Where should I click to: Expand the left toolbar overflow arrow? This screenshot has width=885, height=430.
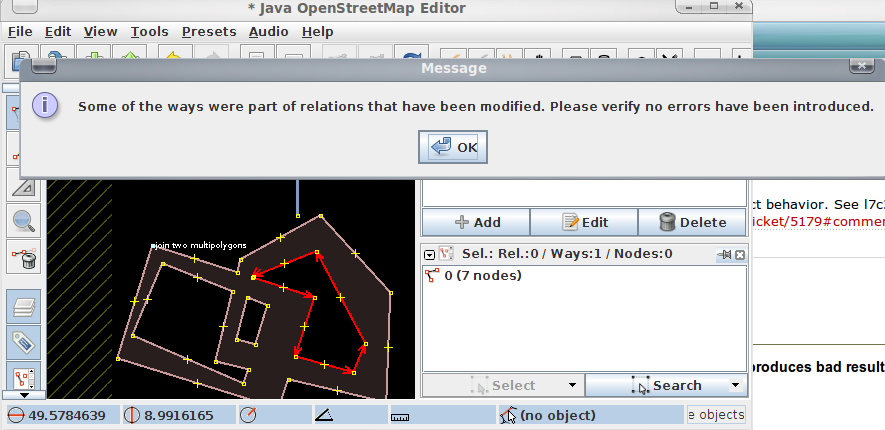click(x=24, y=395)
